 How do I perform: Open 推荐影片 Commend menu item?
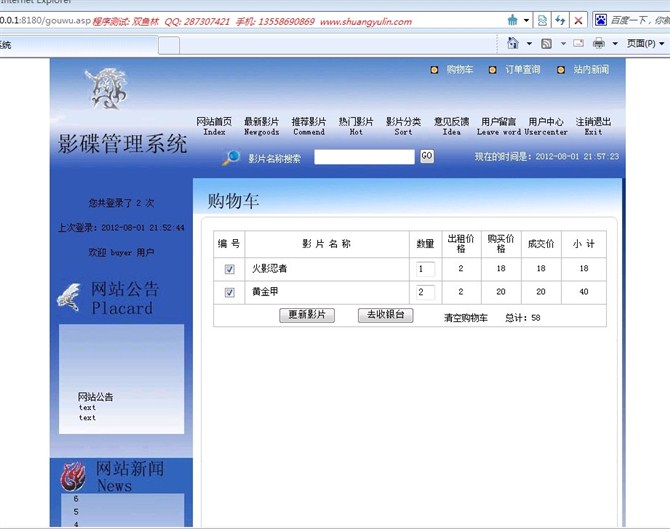coord(309,126)
